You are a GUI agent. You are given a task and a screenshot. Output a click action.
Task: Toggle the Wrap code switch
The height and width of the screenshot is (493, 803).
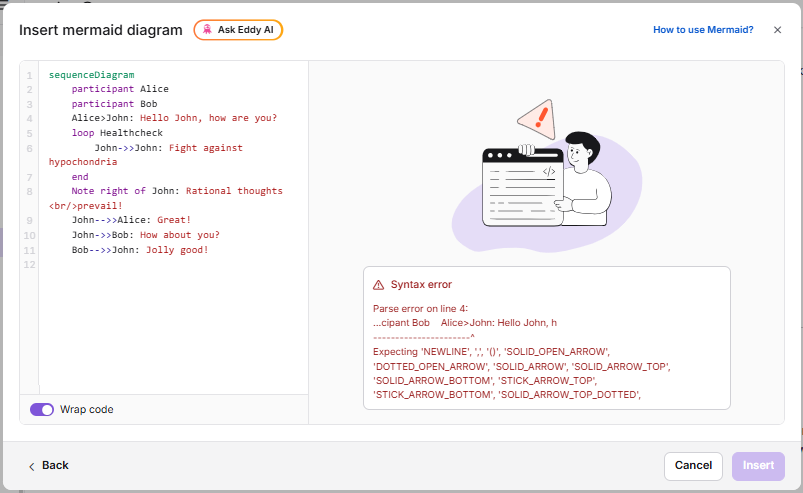pyautogui.click(x=41, y=410)
